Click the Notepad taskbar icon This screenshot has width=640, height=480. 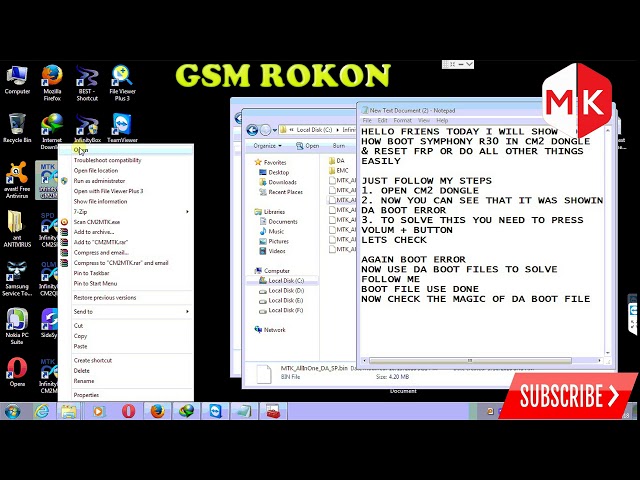(244, 411)
